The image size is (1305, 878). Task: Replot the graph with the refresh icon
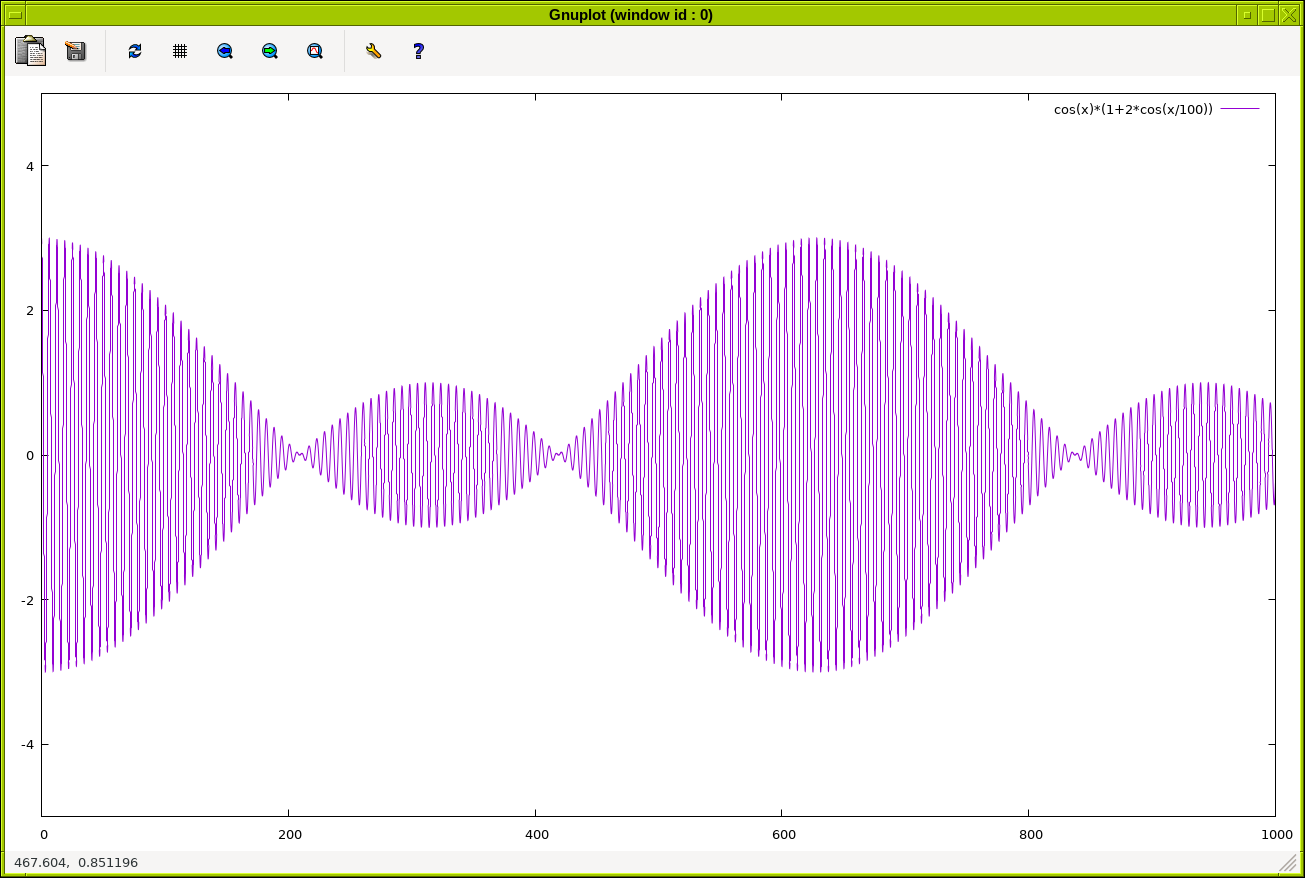tap(135, 51)
